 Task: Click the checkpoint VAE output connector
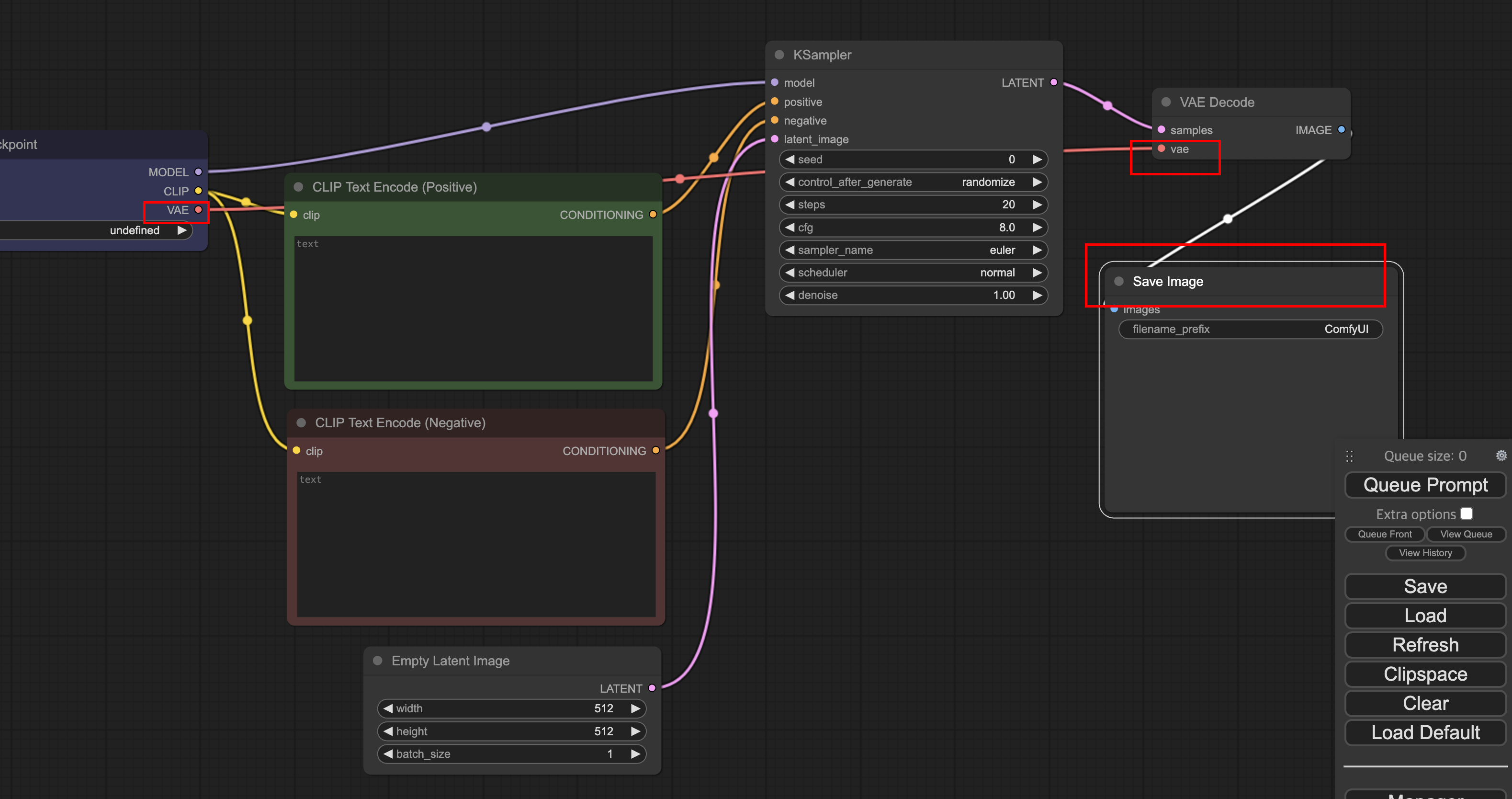[198, 210]
